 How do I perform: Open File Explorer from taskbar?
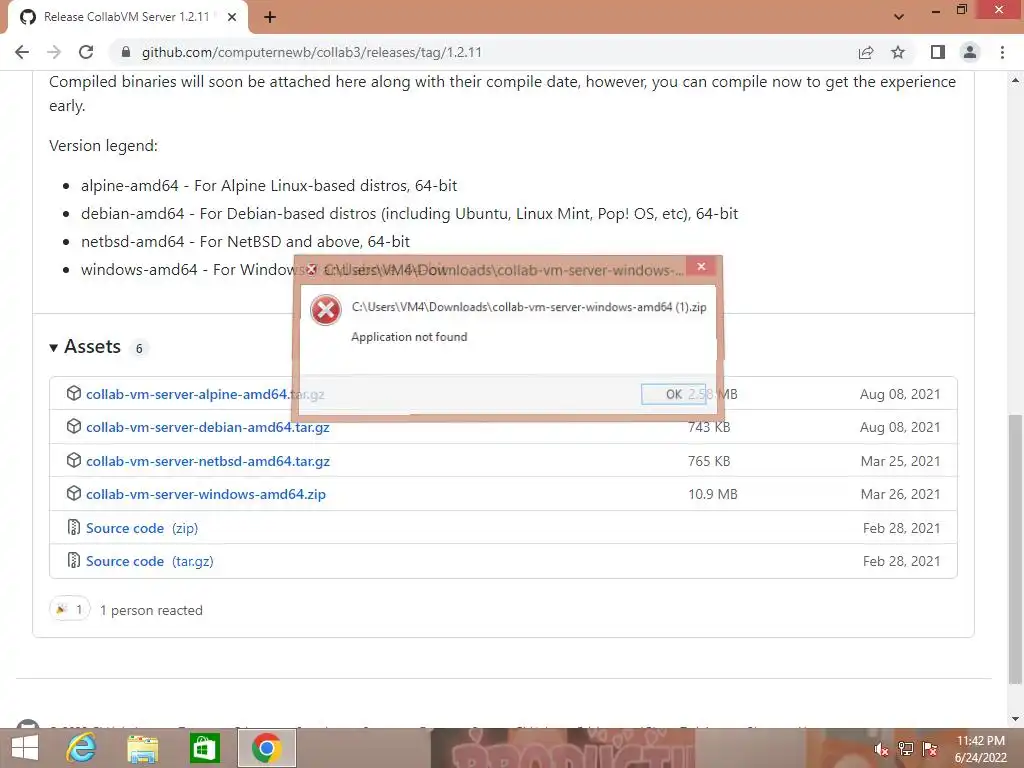pyautogui.click(x=142, y=748)
